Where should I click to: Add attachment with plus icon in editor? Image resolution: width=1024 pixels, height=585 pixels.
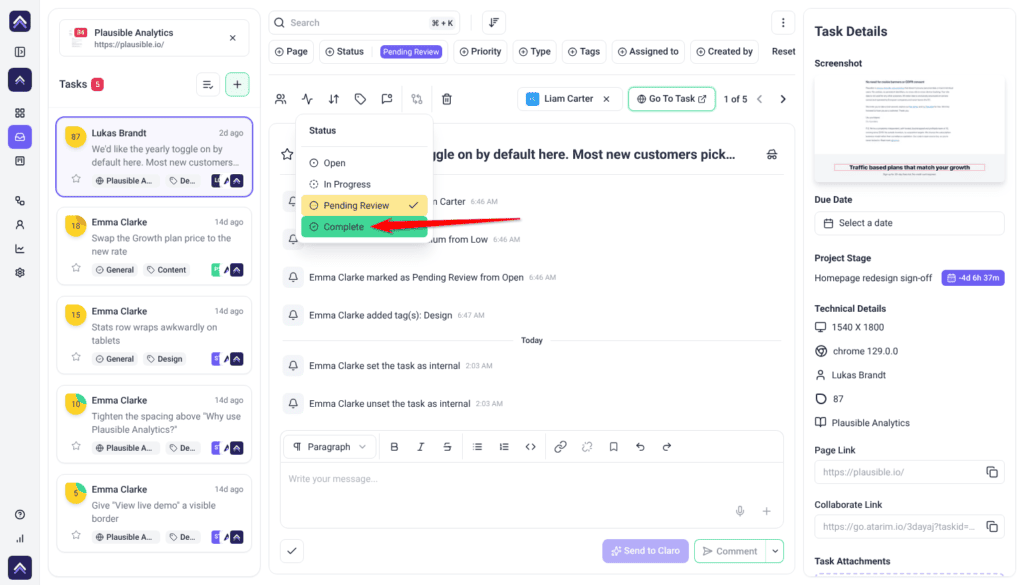click(767, 511)
